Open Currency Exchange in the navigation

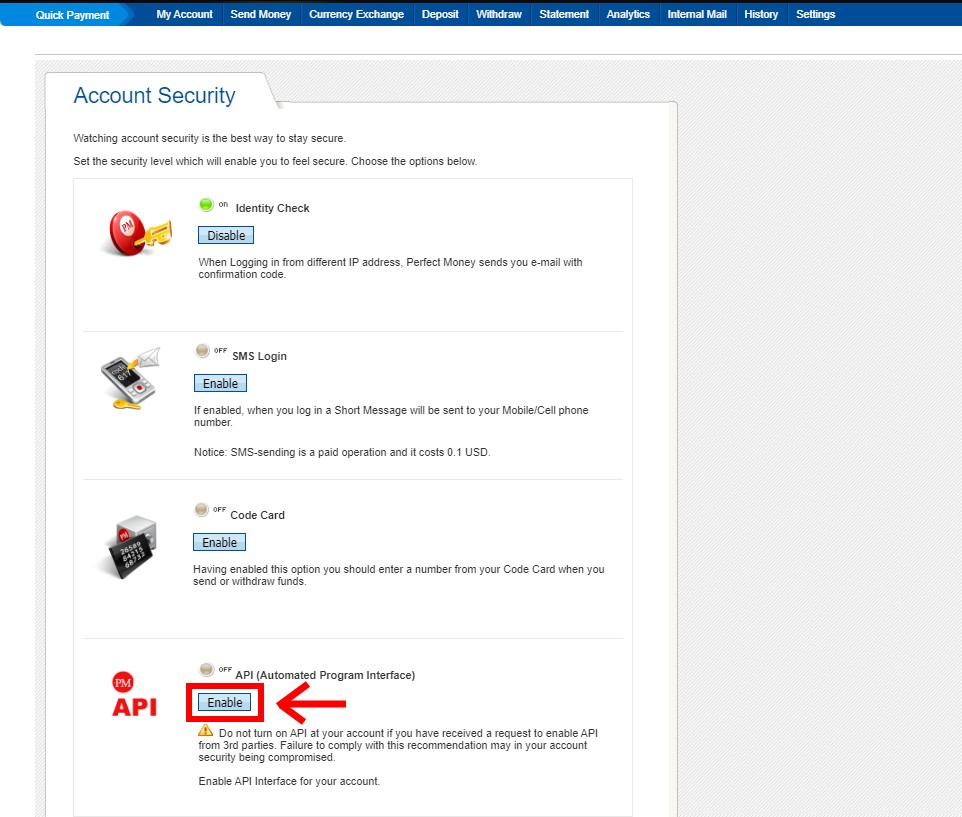pyautogui.click(x=356, y=15)
